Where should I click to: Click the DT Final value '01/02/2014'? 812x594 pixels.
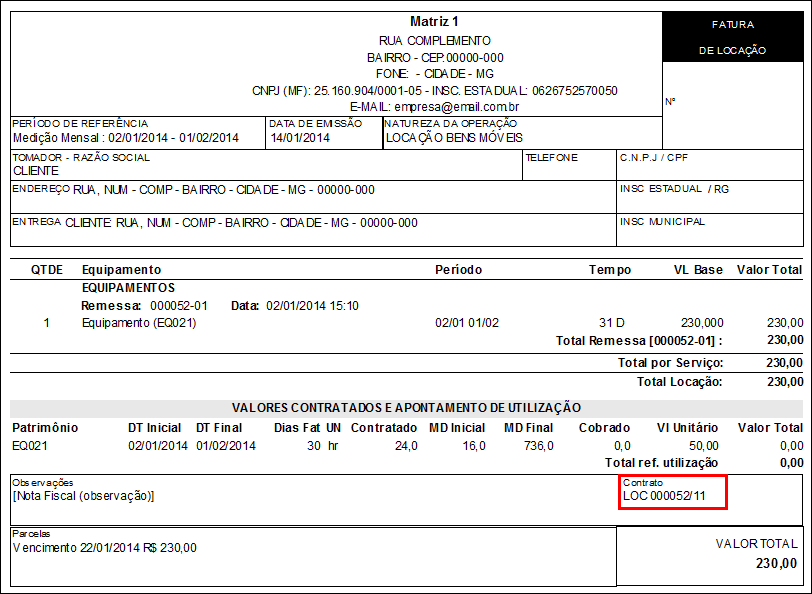226,446
